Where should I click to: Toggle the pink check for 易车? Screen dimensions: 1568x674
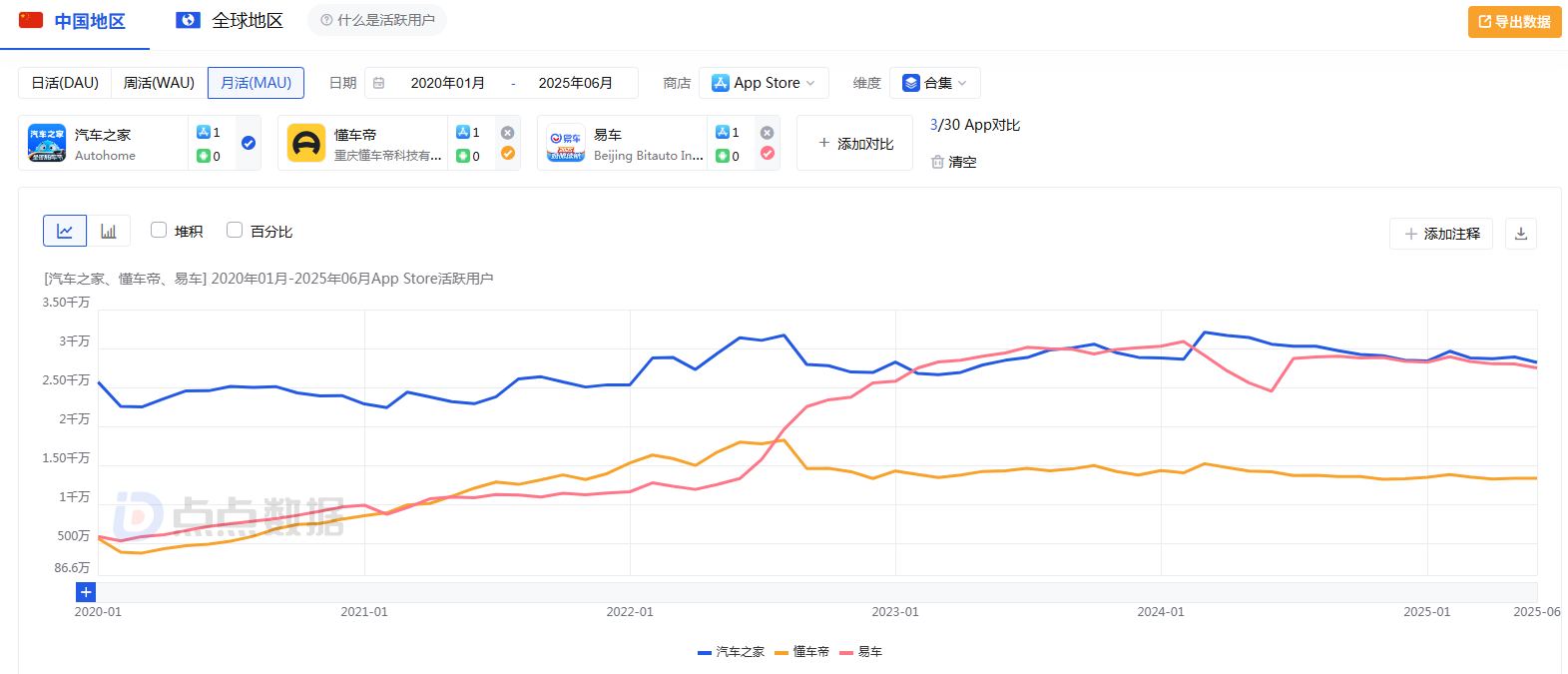click(768, 153)
